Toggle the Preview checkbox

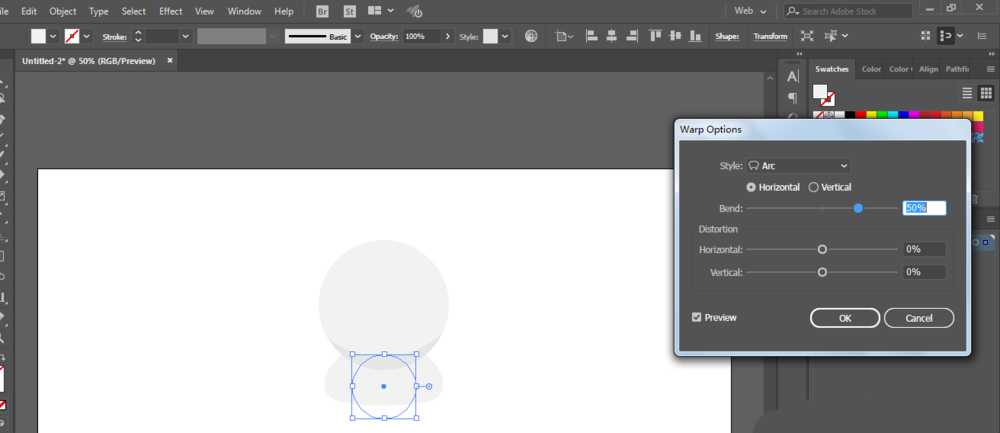tap(696, 317)
